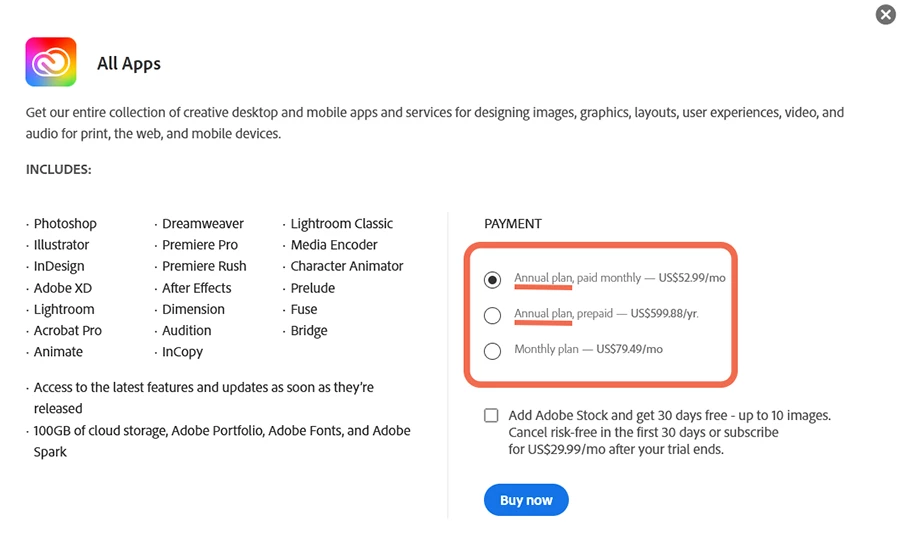
Task: Click the PAYMENT section heading
Action: (x=513, y=224)
